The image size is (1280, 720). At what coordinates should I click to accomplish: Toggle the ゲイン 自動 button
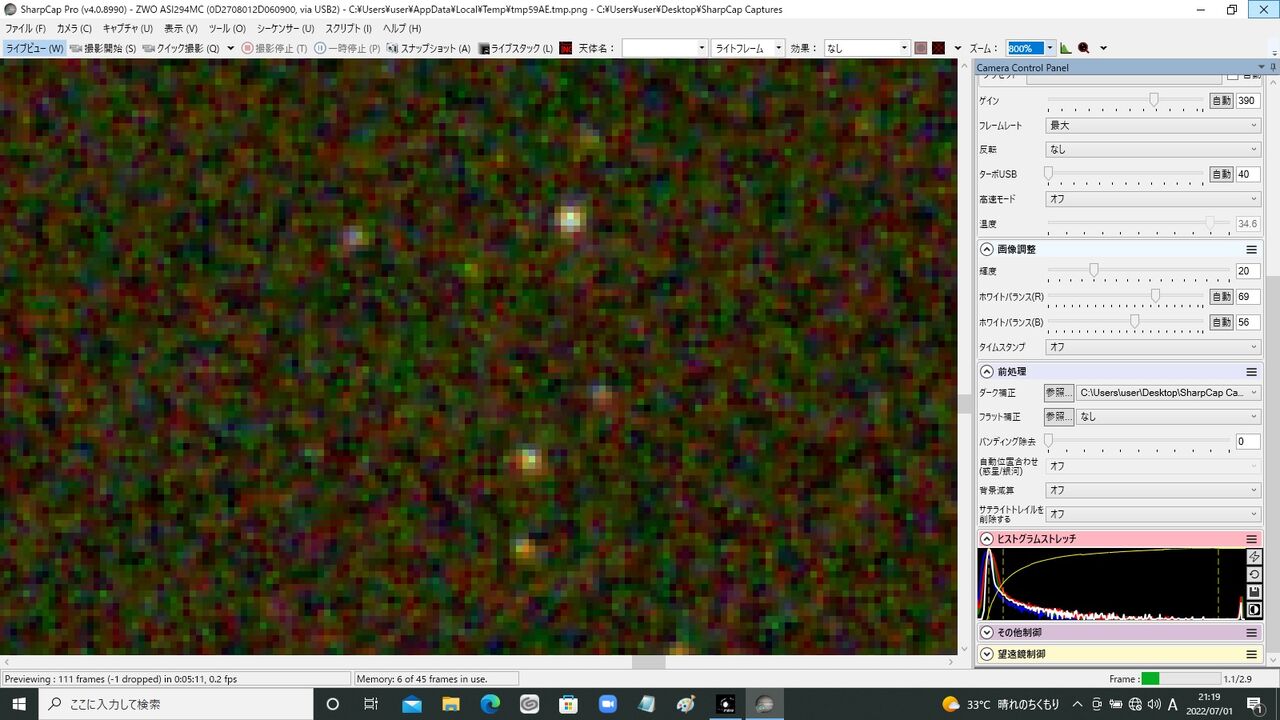(1221, 101)
